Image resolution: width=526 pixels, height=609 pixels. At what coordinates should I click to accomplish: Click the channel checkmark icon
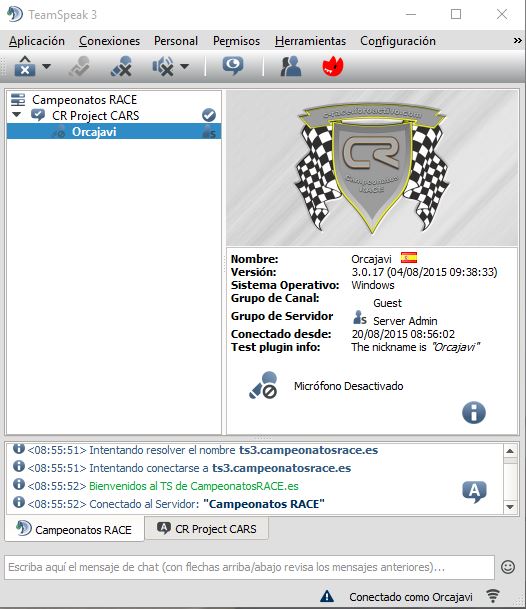pos(209,115)
